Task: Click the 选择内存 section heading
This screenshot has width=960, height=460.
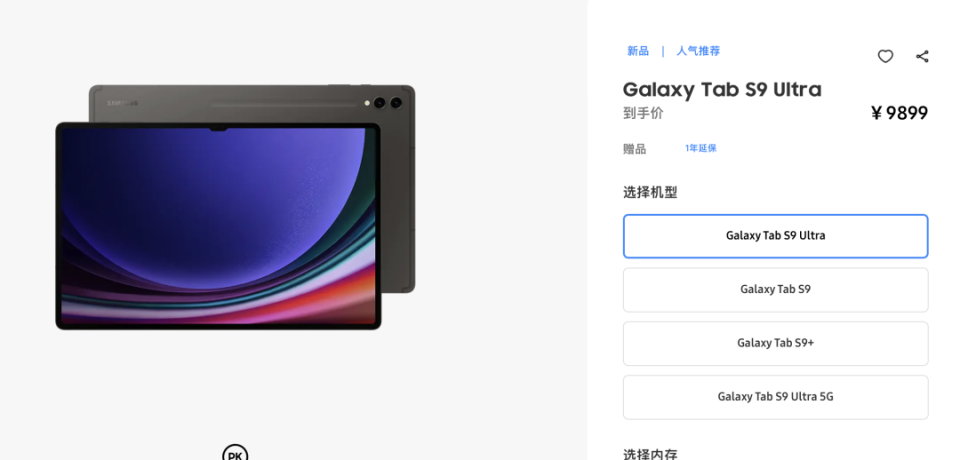Action: (650, 454)
